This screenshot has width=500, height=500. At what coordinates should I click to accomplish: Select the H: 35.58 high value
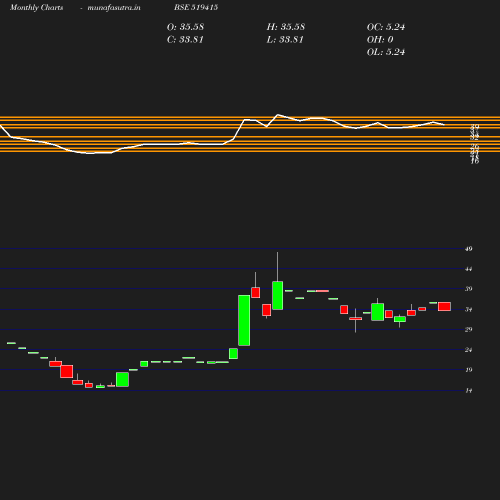(286, 27)
